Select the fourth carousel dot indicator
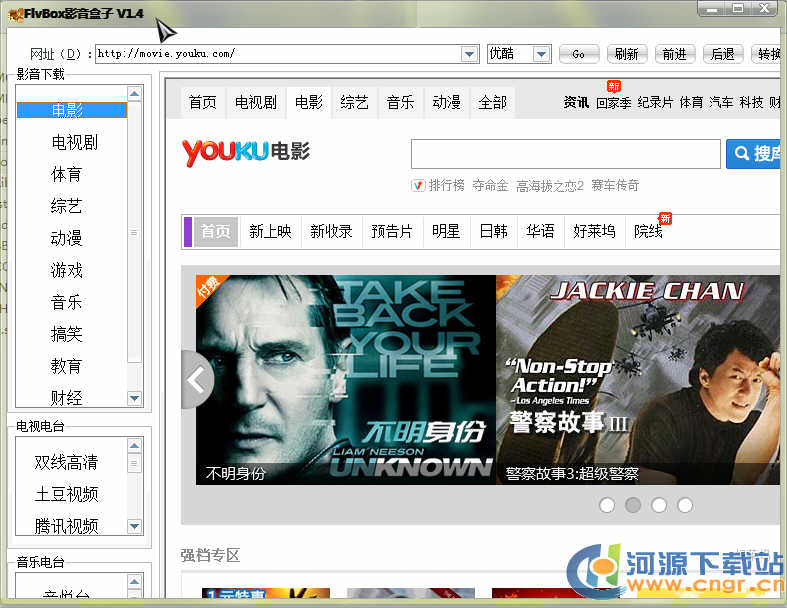The width and height of the screenshot is (787, 608). [685, 505]
